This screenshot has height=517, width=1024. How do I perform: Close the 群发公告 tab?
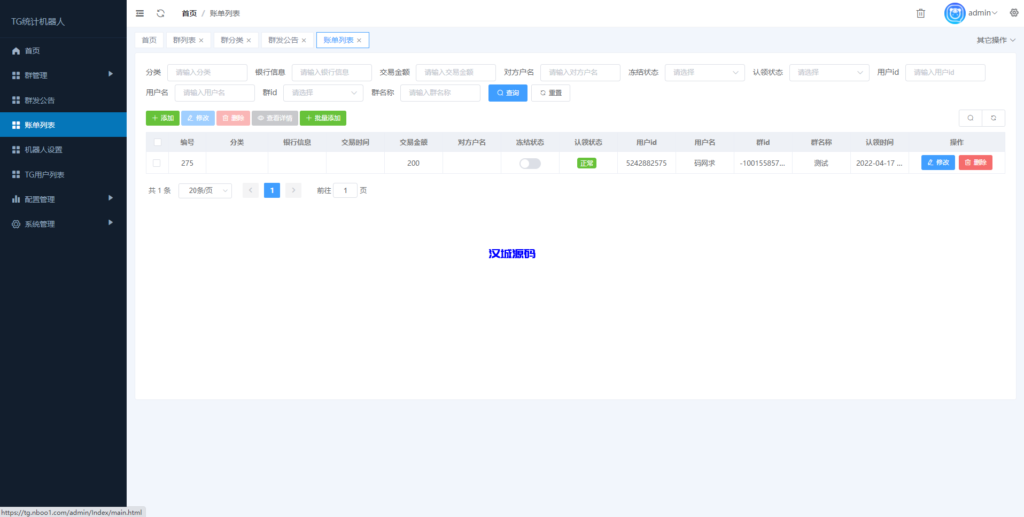point(304,40)
